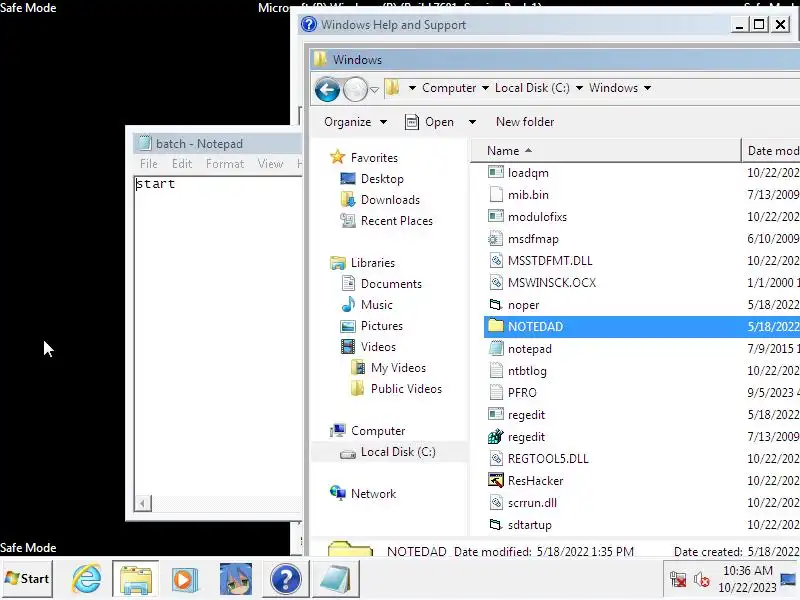Open the Format menu in Notepad
Image resolution: width=800 pixels, height=600 pixels.
pyautogui.click(x=225, y=164)
